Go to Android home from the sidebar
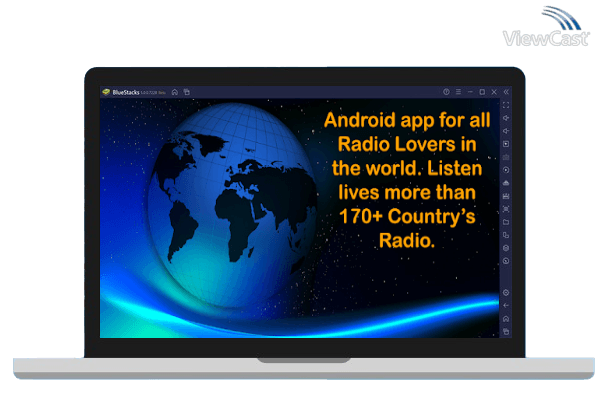 tap(506, 319)
